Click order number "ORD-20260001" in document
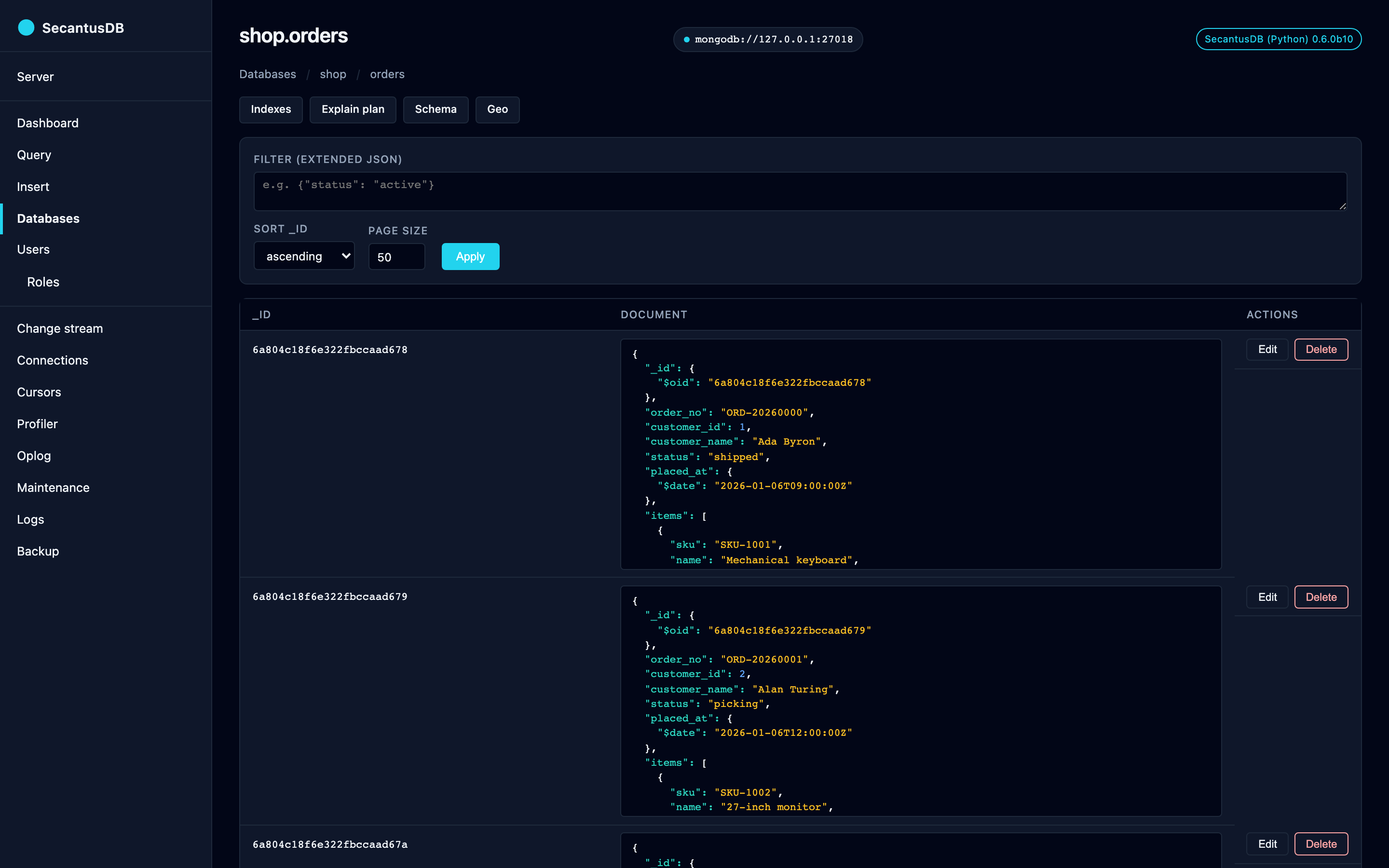The width and height of the screenshot is (1389, 868). point(764,660)
